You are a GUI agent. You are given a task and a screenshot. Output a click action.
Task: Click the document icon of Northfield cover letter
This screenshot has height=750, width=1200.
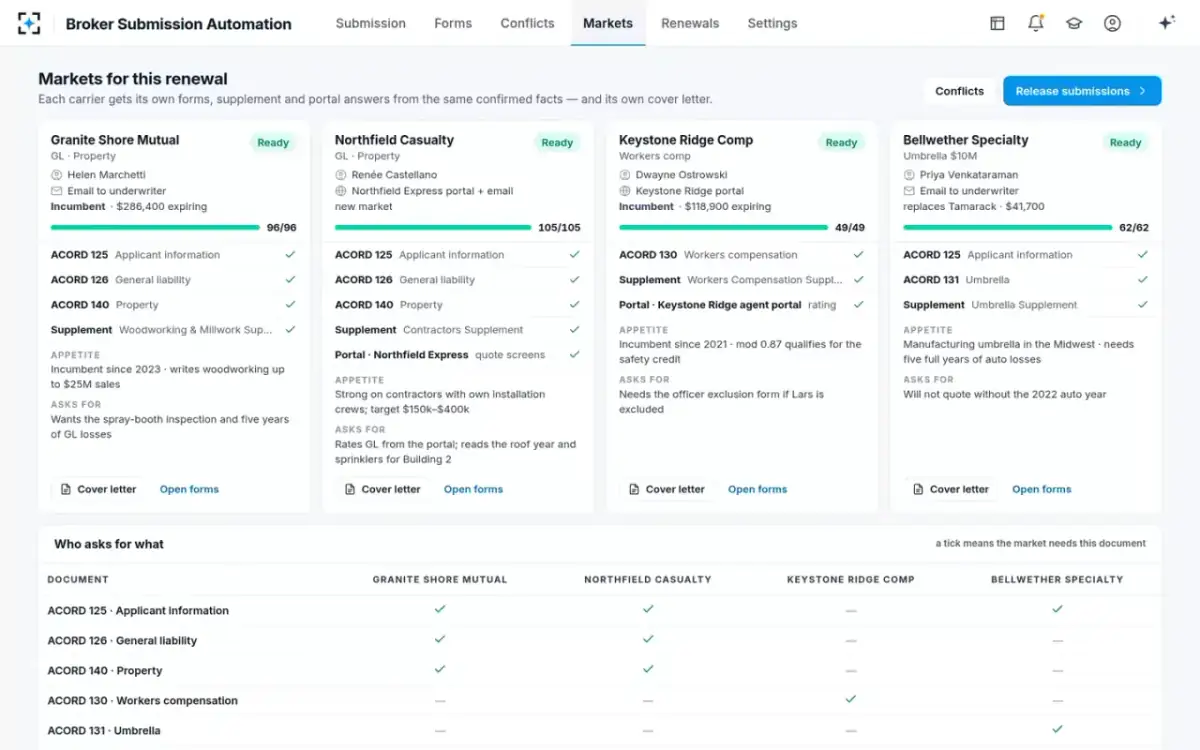click(x=350, y=489)
